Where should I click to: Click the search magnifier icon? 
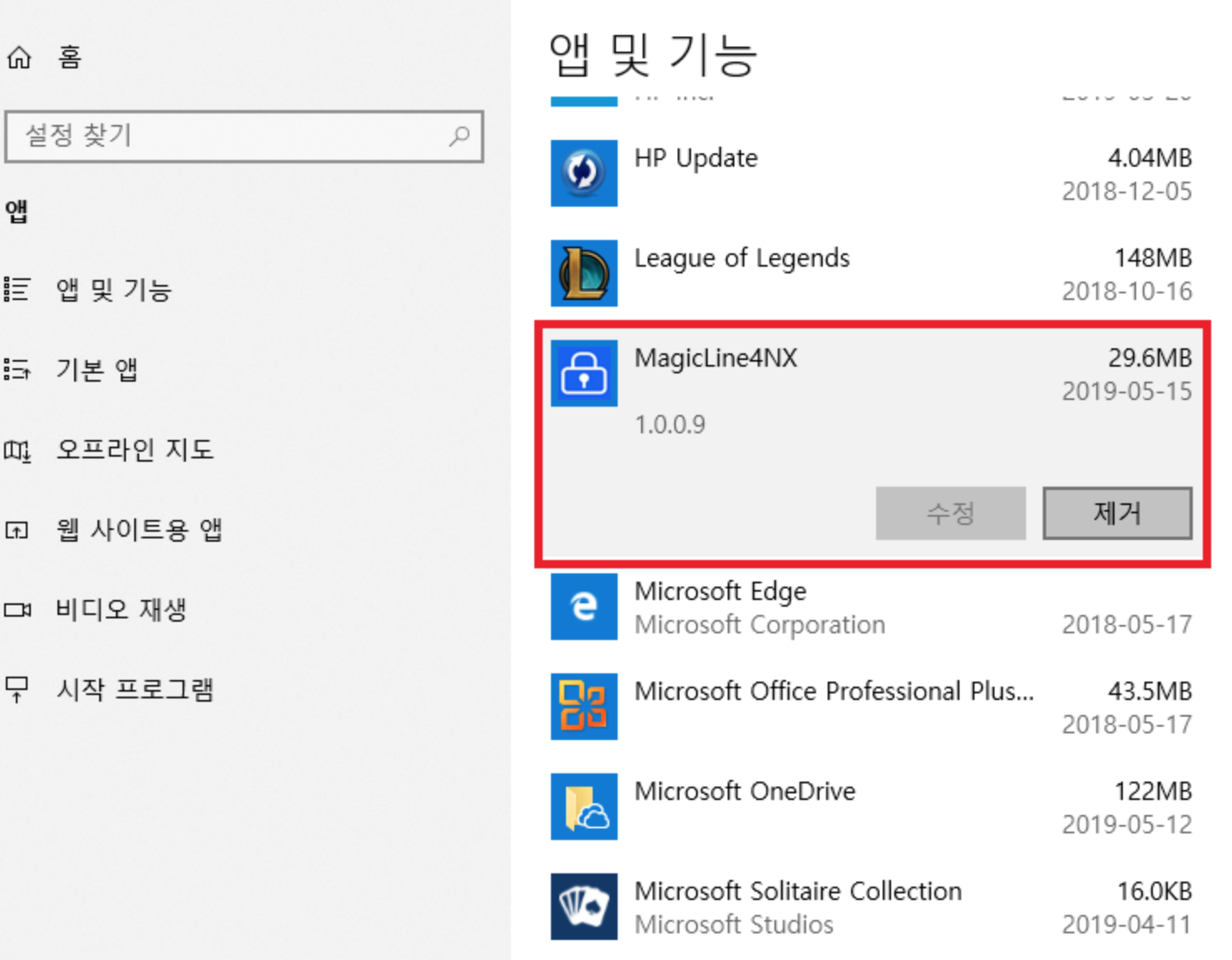pos(459,136)
